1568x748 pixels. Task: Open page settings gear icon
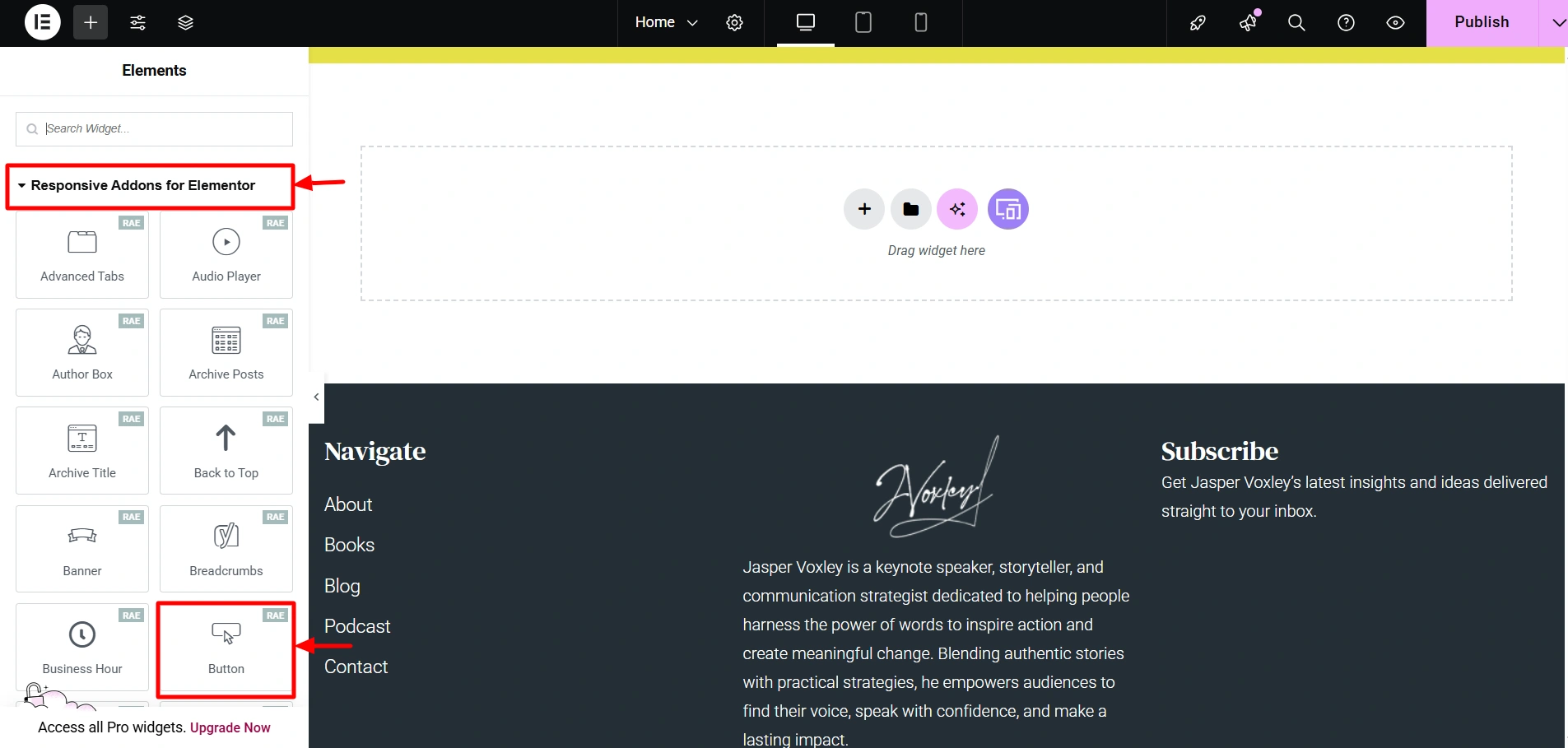click(x=735, y=22)
